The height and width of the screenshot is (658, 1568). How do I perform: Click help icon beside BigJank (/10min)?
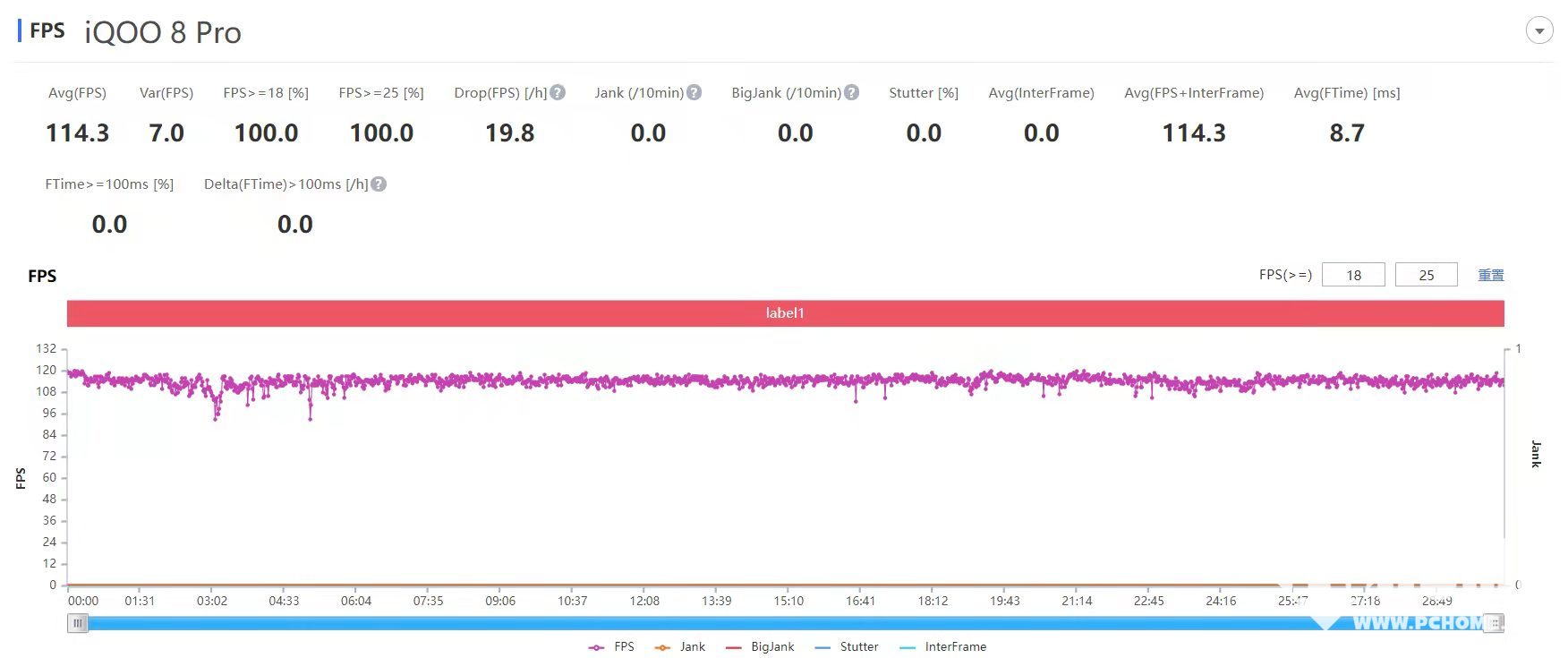(852, 92)
